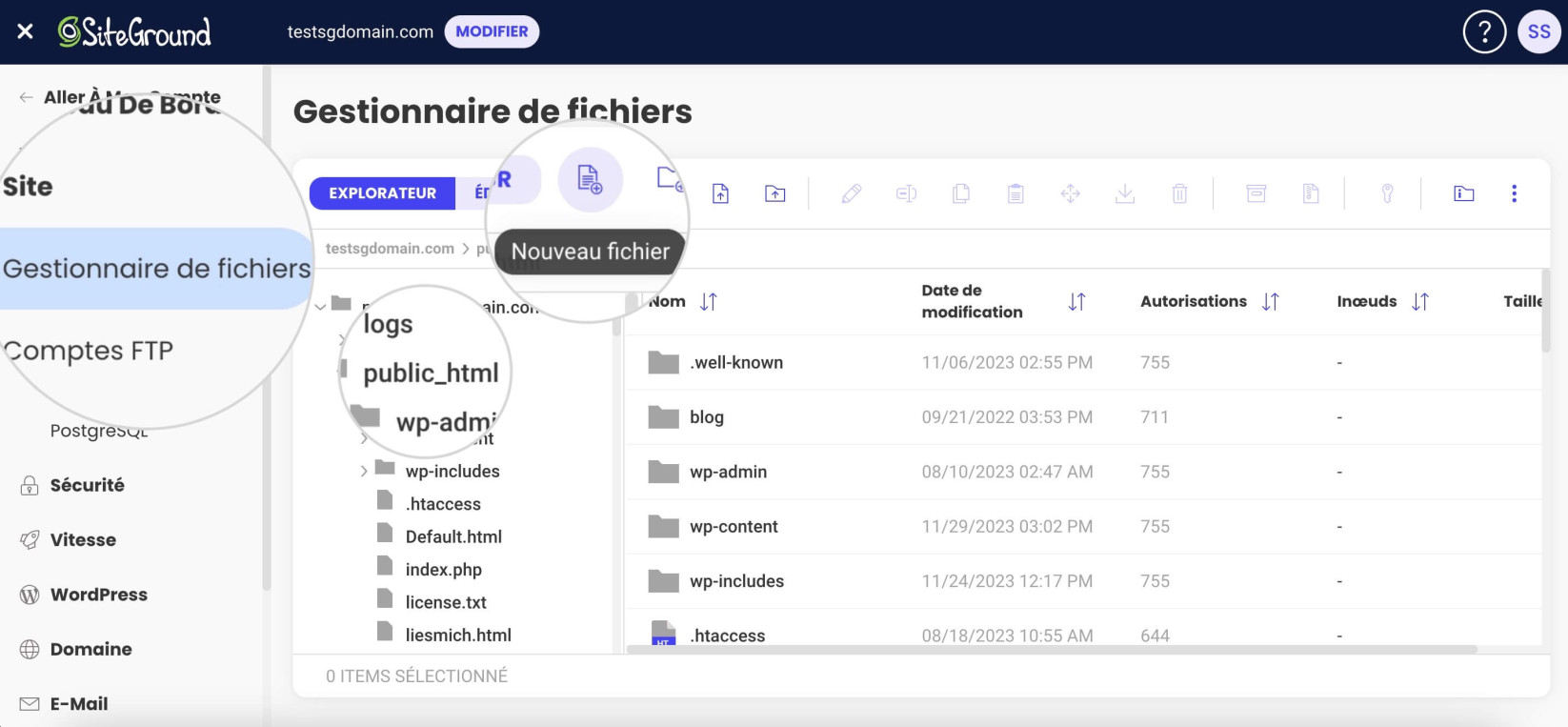Screen dimensions: 1568x727
Task: Select the blog folder row
Action: point(1082,417)
